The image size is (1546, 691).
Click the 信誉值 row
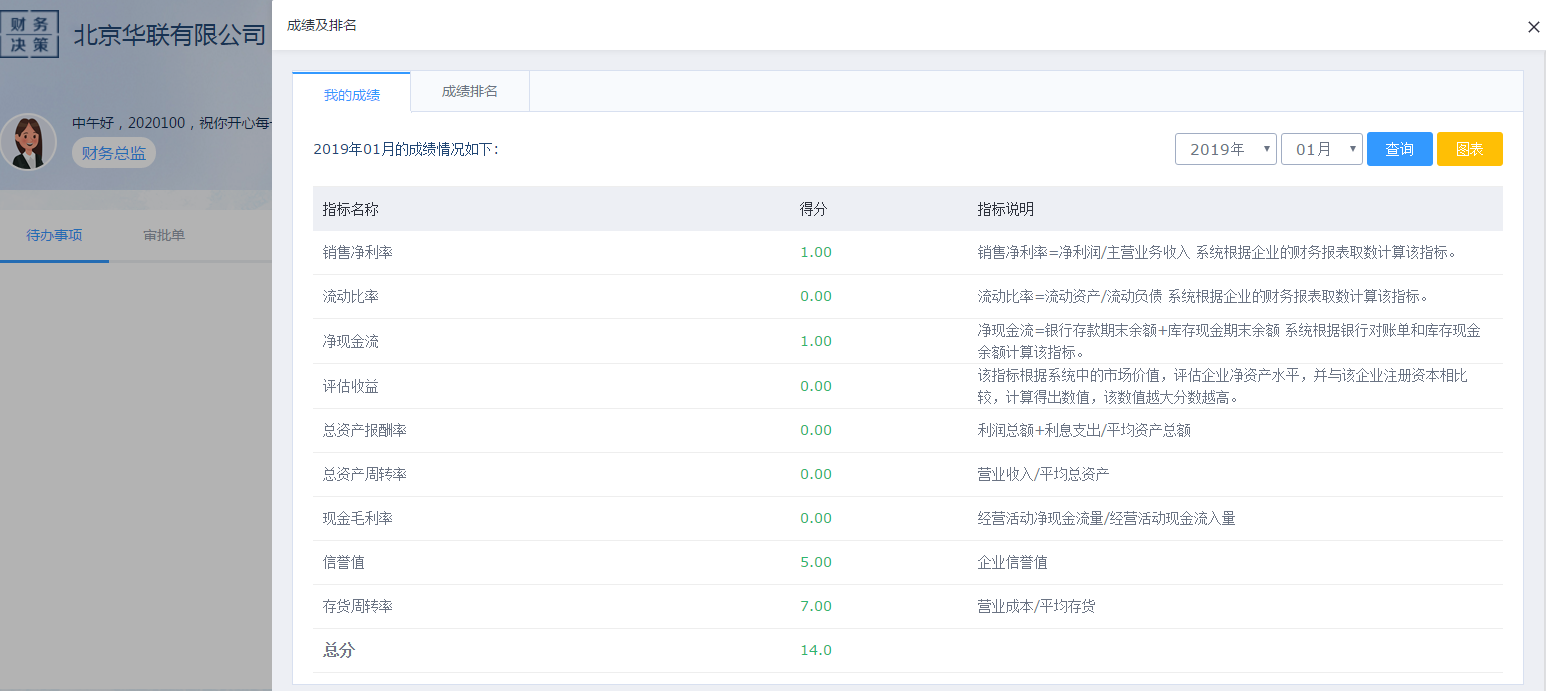(344, 563)
